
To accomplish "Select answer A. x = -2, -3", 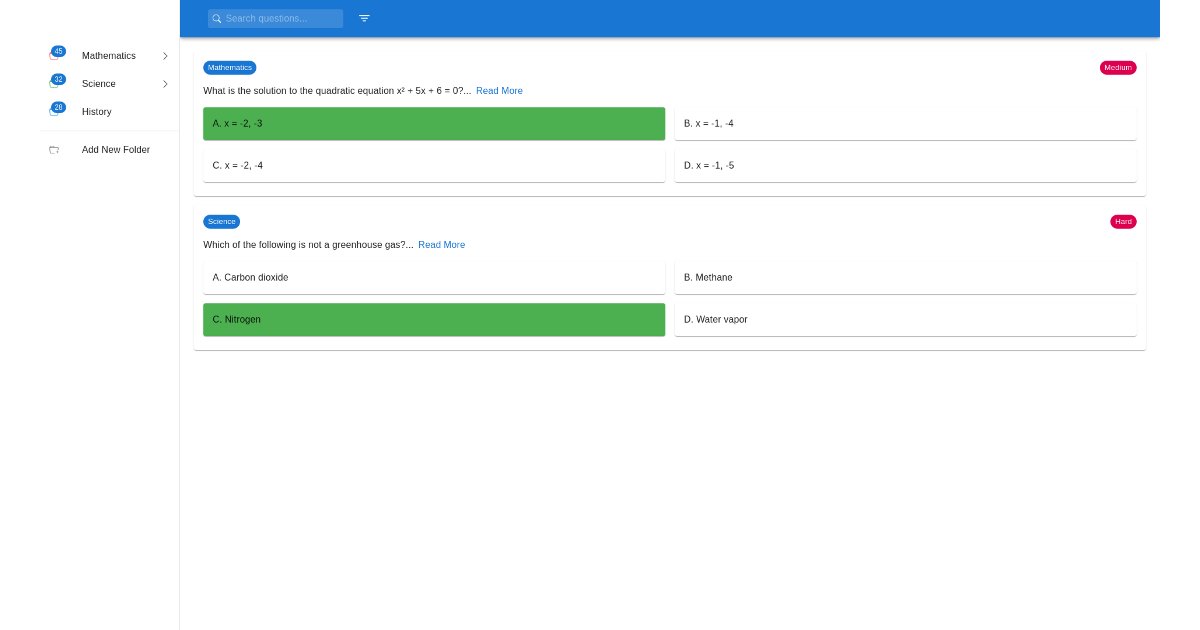I will pos(433,123).
